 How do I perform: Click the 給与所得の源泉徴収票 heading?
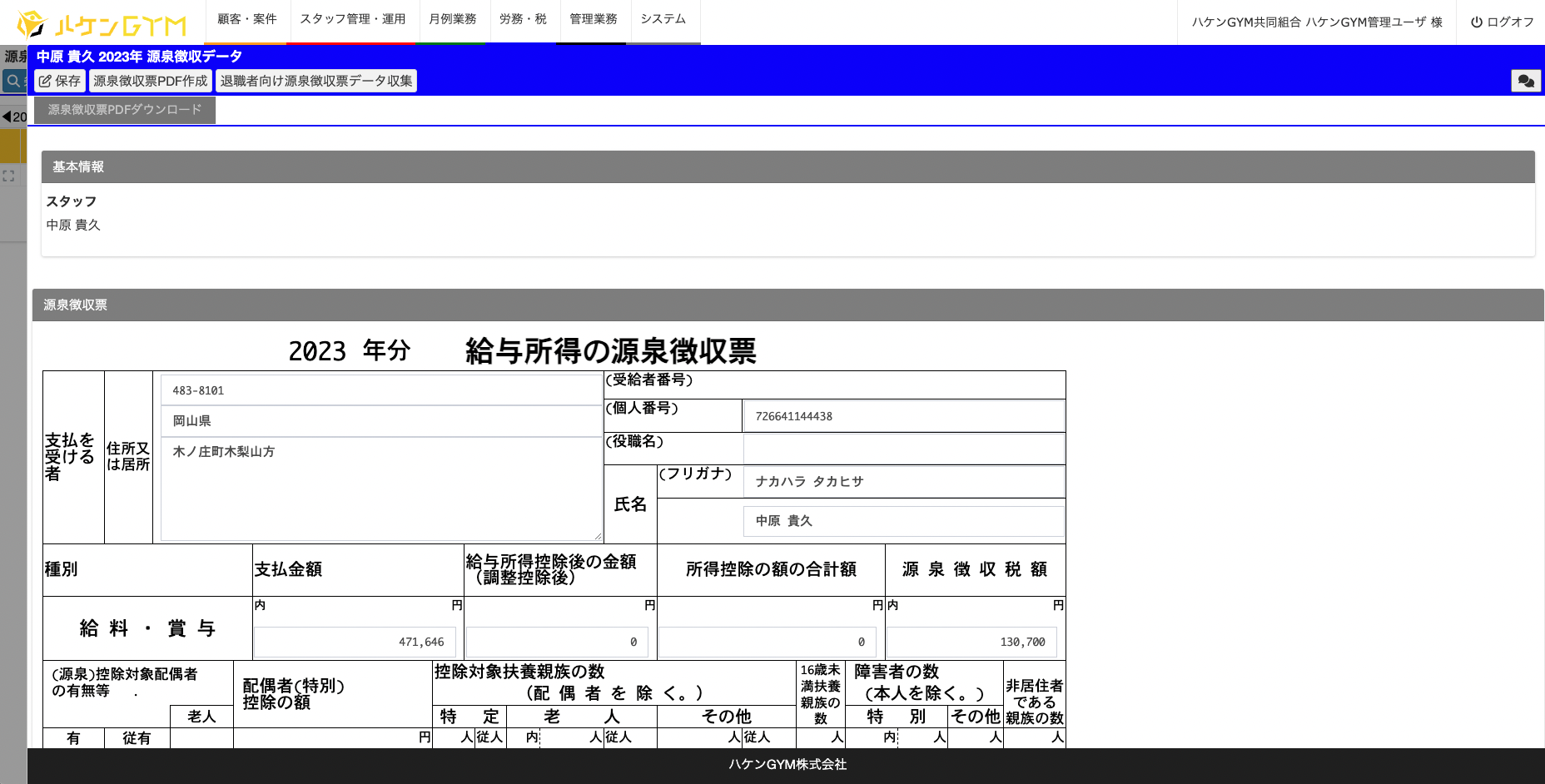click(x=611, y=351)
